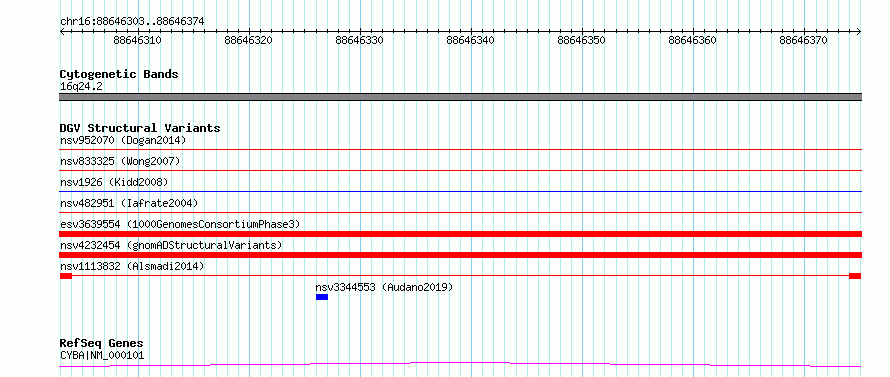Click the right arrow of the ruler
Image resolution: width=890 pixels, height=377 pixels.
pyautogui.click(x=858, y=32)
